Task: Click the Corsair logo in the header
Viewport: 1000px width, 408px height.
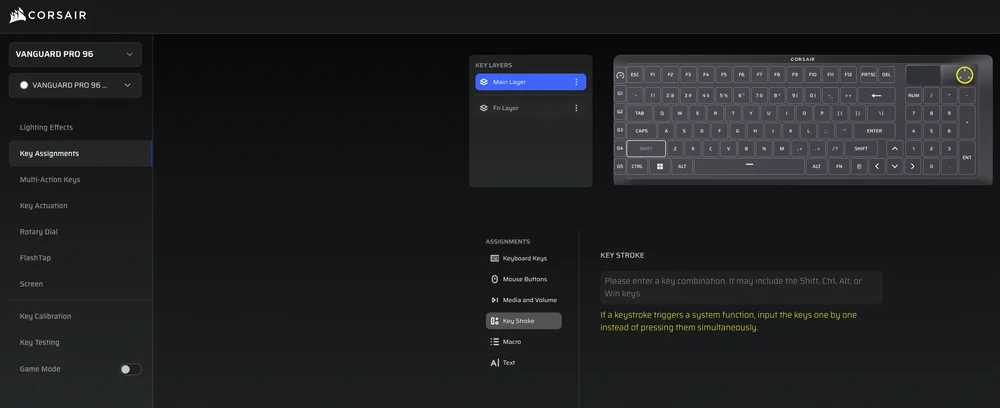Action: point(48,15)
